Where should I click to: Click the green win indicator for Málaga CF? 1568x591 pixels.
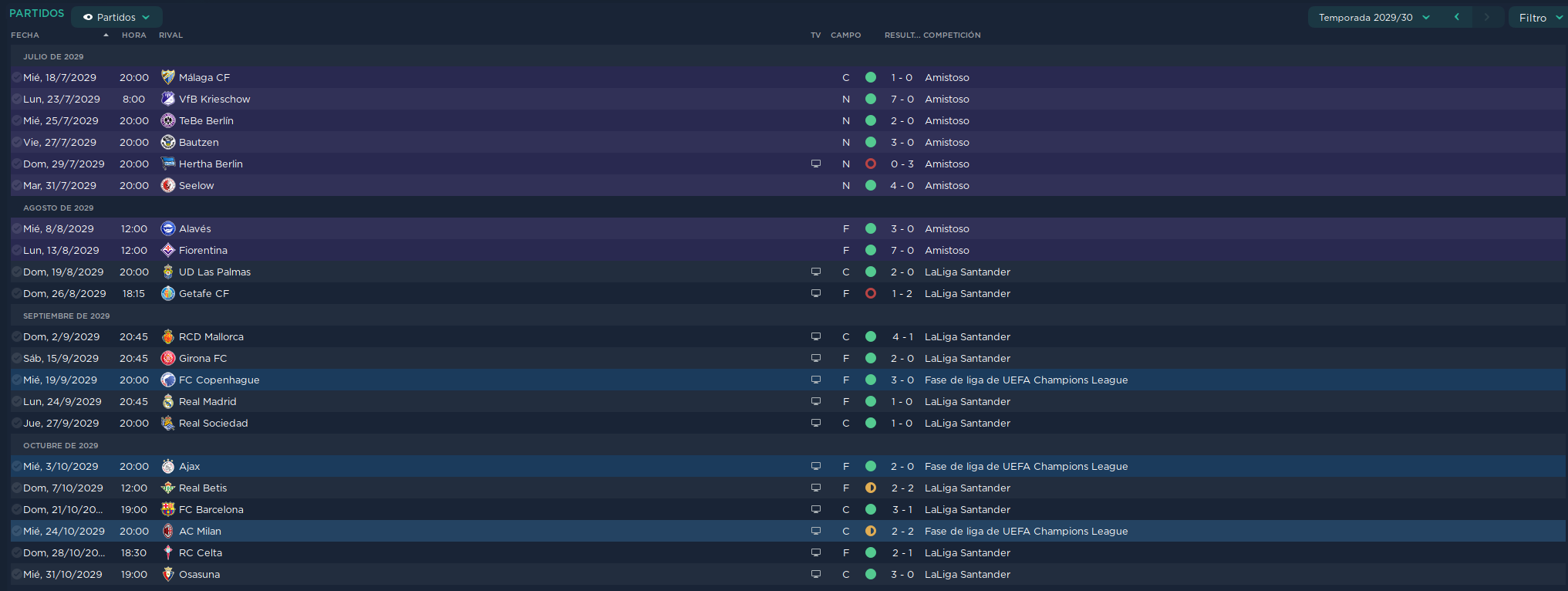click(x=871, y=77)
